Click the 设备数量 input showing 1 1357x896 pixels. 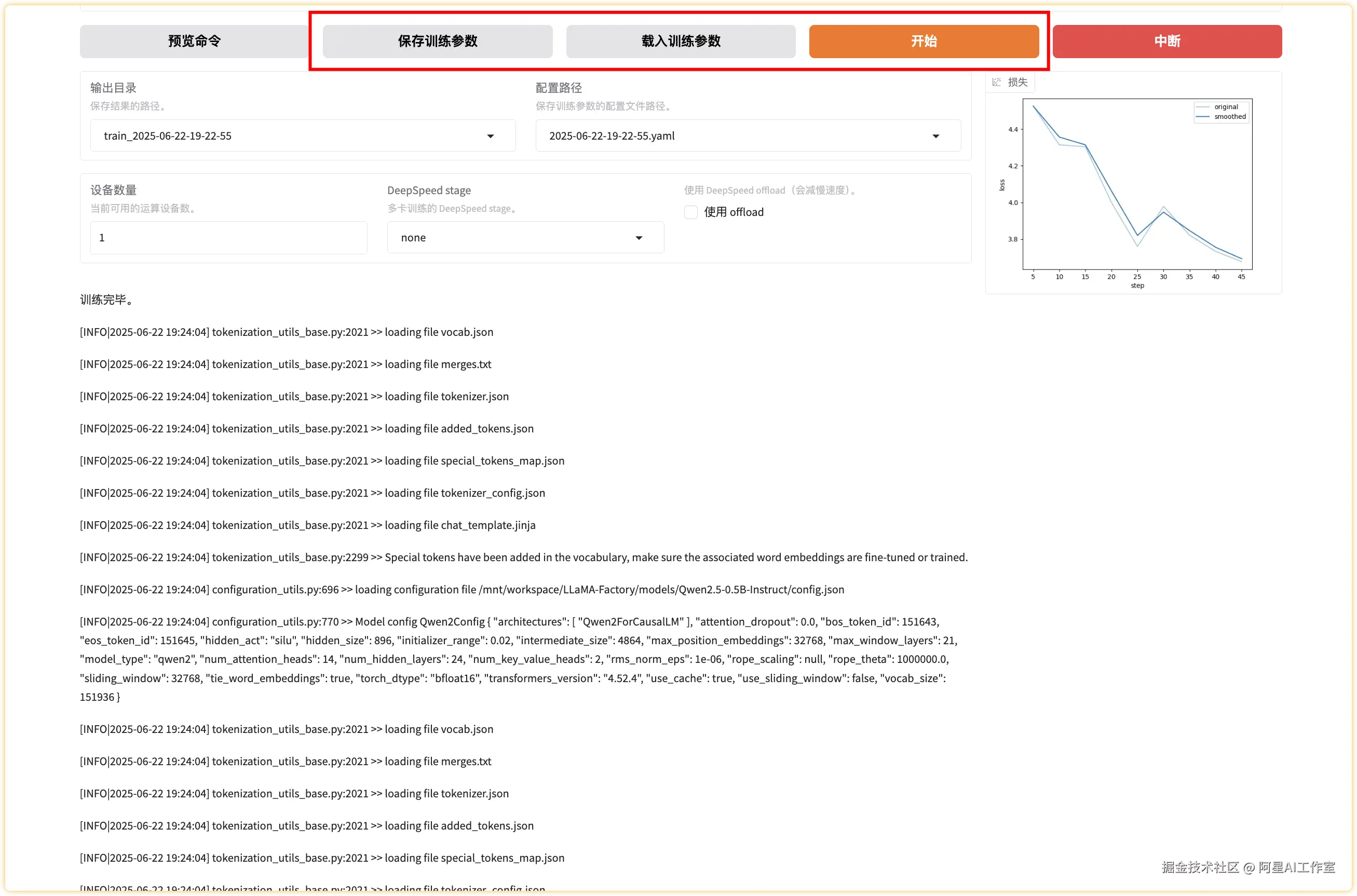tap(228, 238)
